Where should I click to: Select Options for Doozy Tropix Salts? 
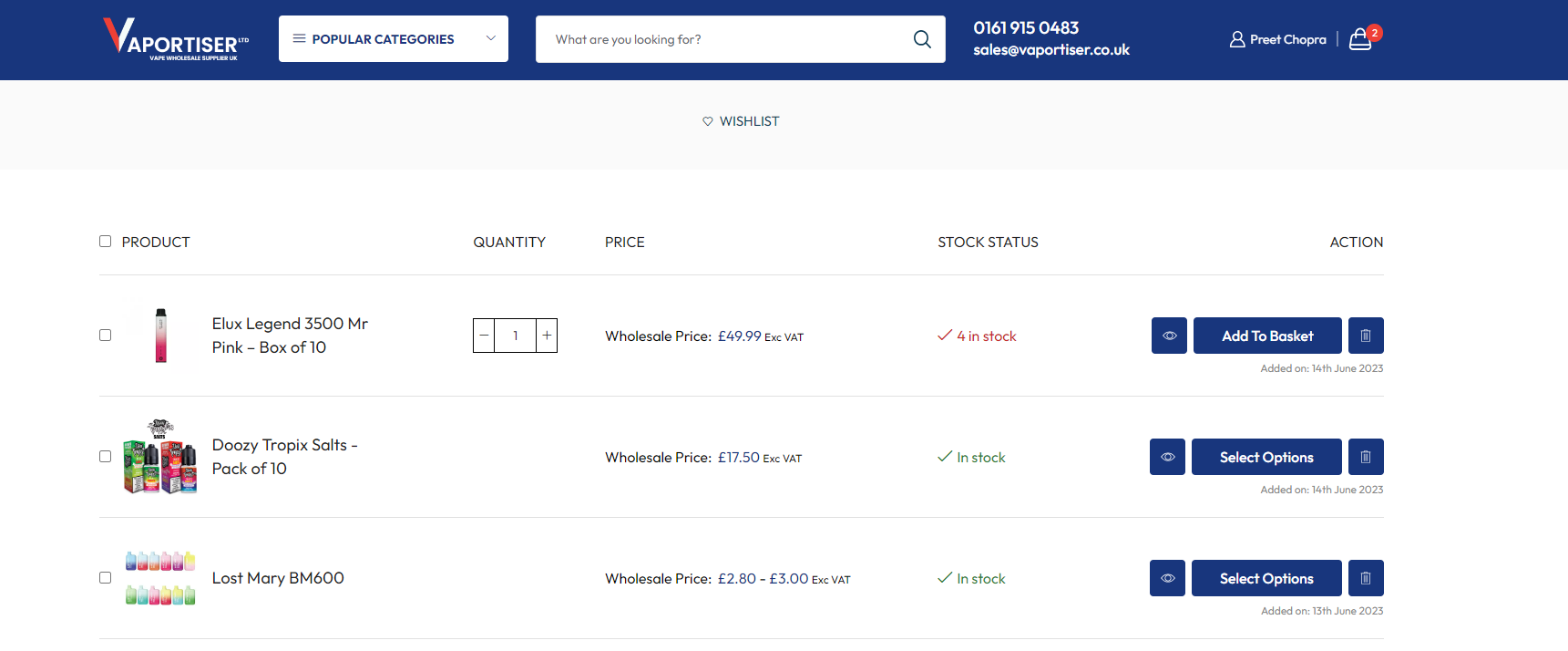pos(1266,457)
